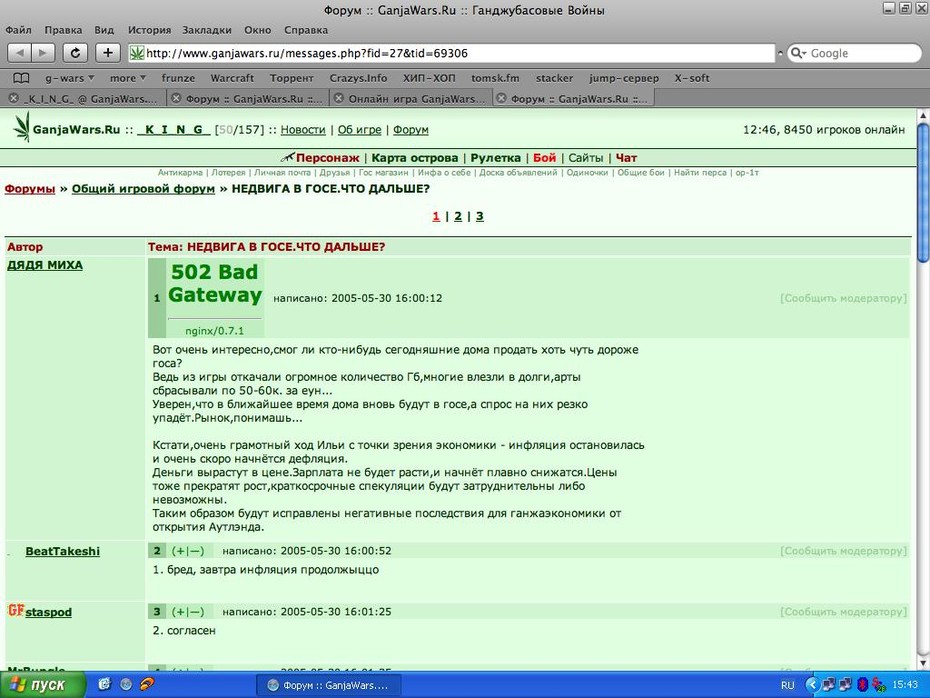Open the frunze bookmark
930x698 pixels.
[178, 78]
